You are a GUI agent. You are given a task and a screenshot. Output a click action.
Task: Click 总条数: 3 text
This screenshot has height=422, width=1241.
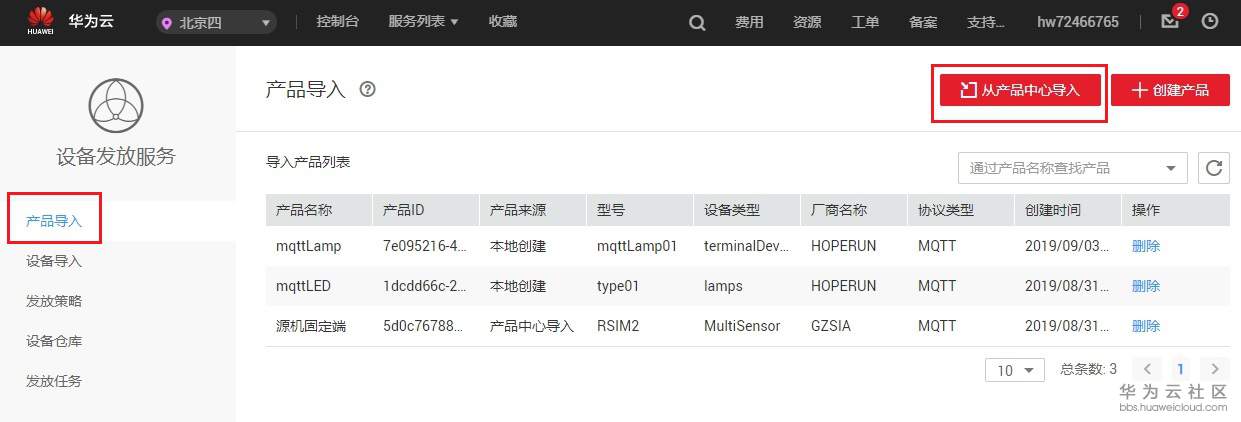pos(1089,369)
